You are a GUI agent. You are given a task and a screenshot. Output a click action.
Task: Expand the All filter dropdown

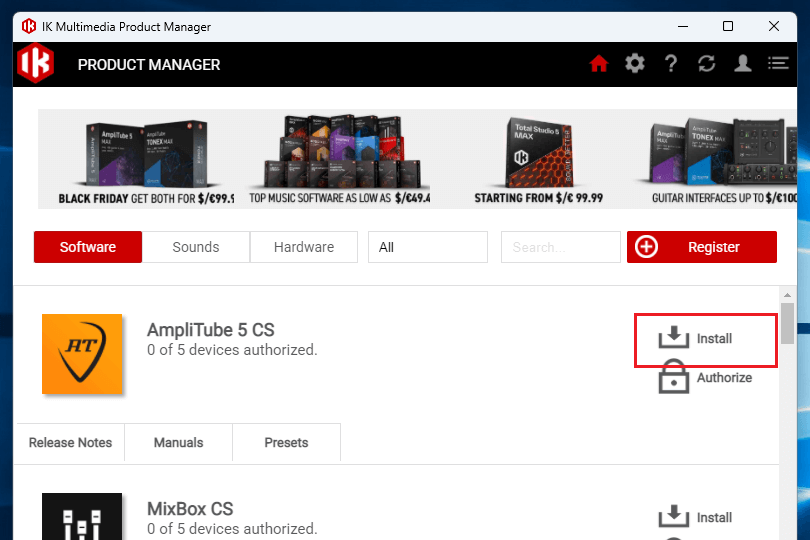pos(427,247)
